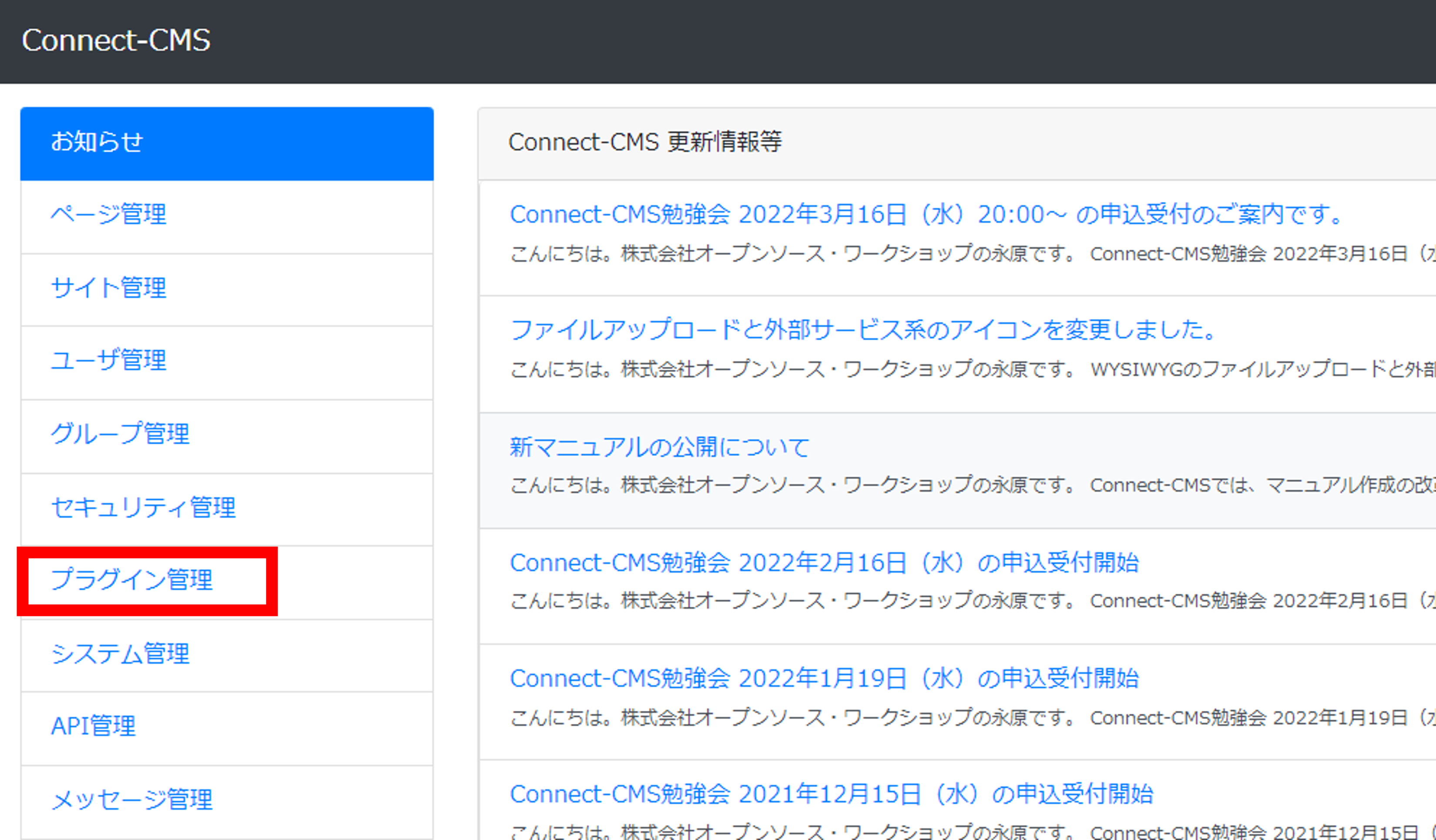
Task: Click the summary under the 2022年2月16日 article
Action: [x=973, y=600]
